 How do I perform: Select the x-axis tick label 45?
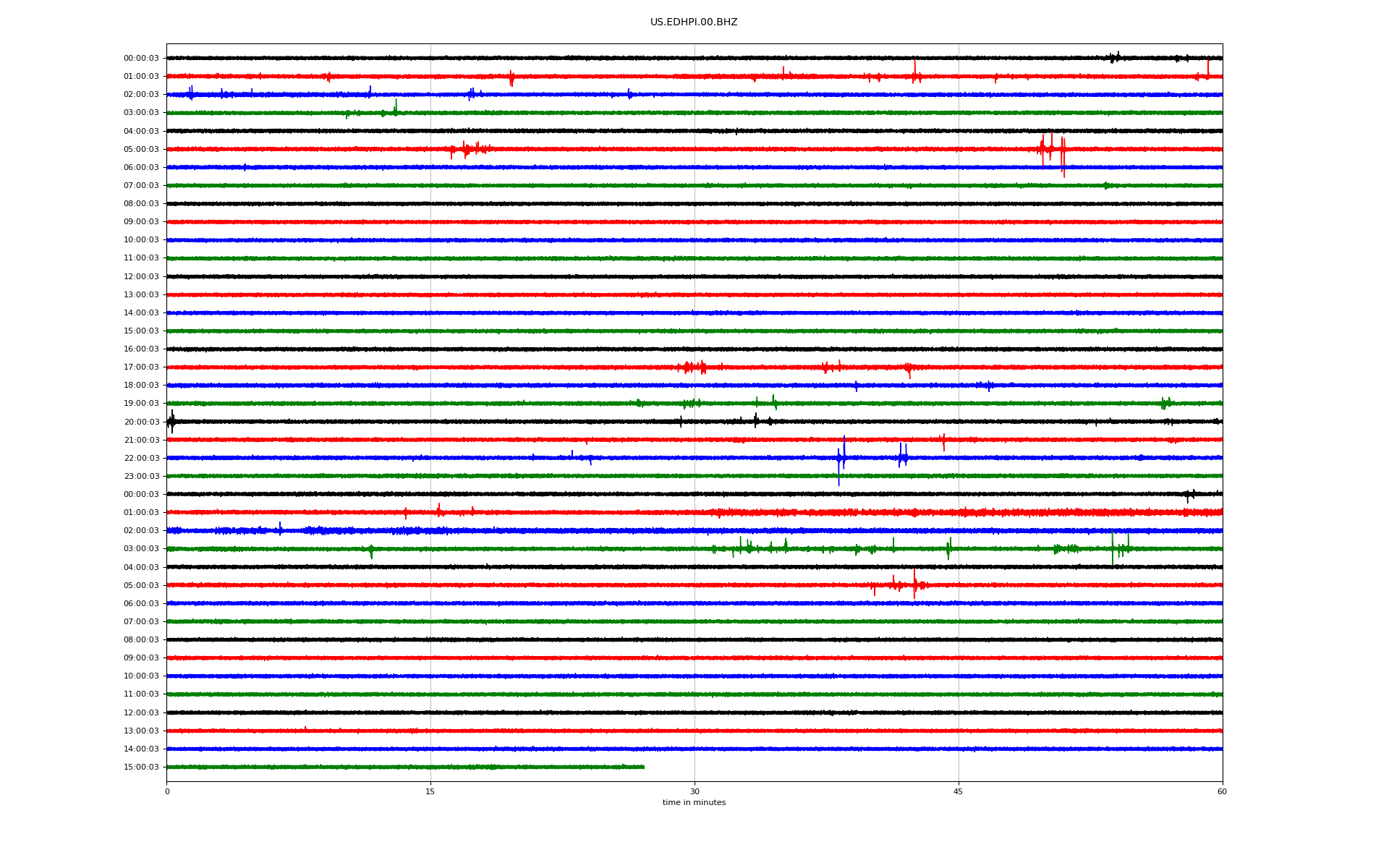(959, 791)
